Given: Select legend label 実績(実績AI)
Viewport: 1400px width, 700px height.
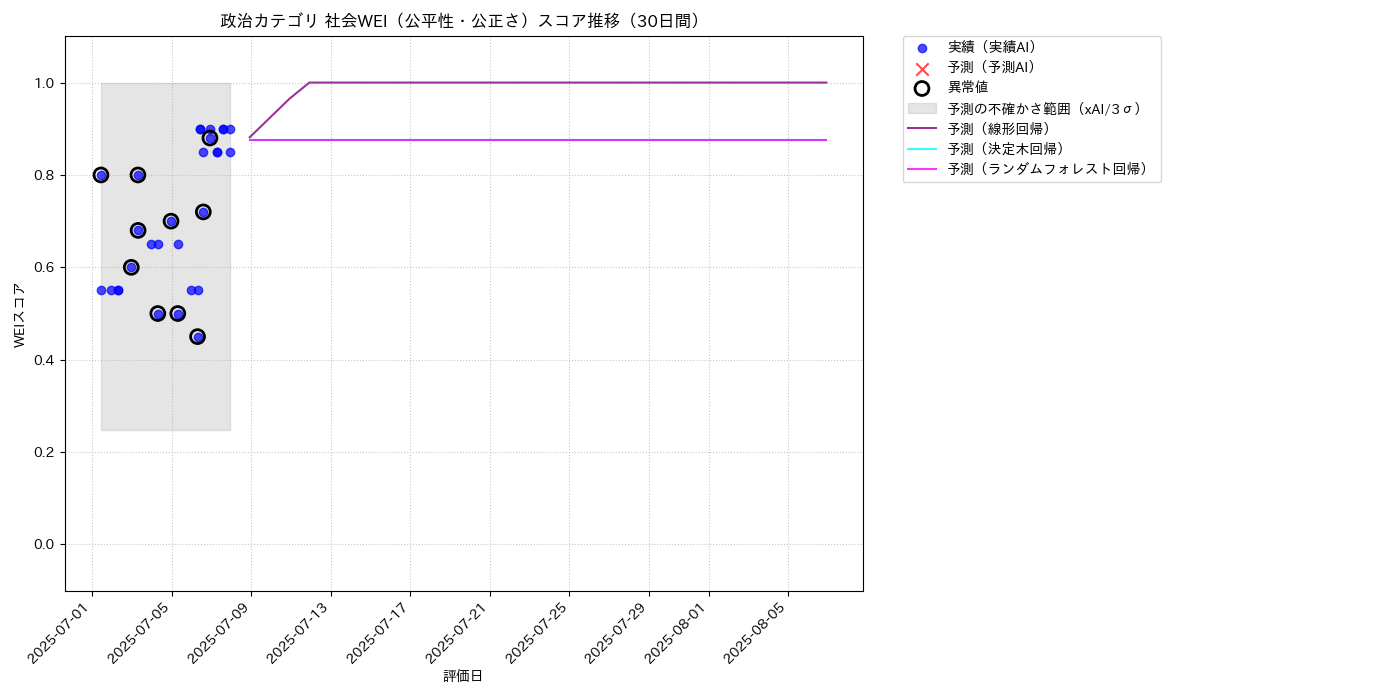Looking at the screenshot, I should (991, 47).
